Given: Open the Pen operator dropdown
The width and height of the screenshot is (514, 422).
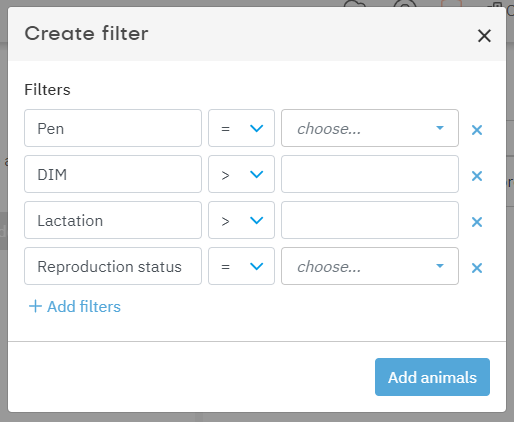Looking at the screenshot, I should point(241,128).
